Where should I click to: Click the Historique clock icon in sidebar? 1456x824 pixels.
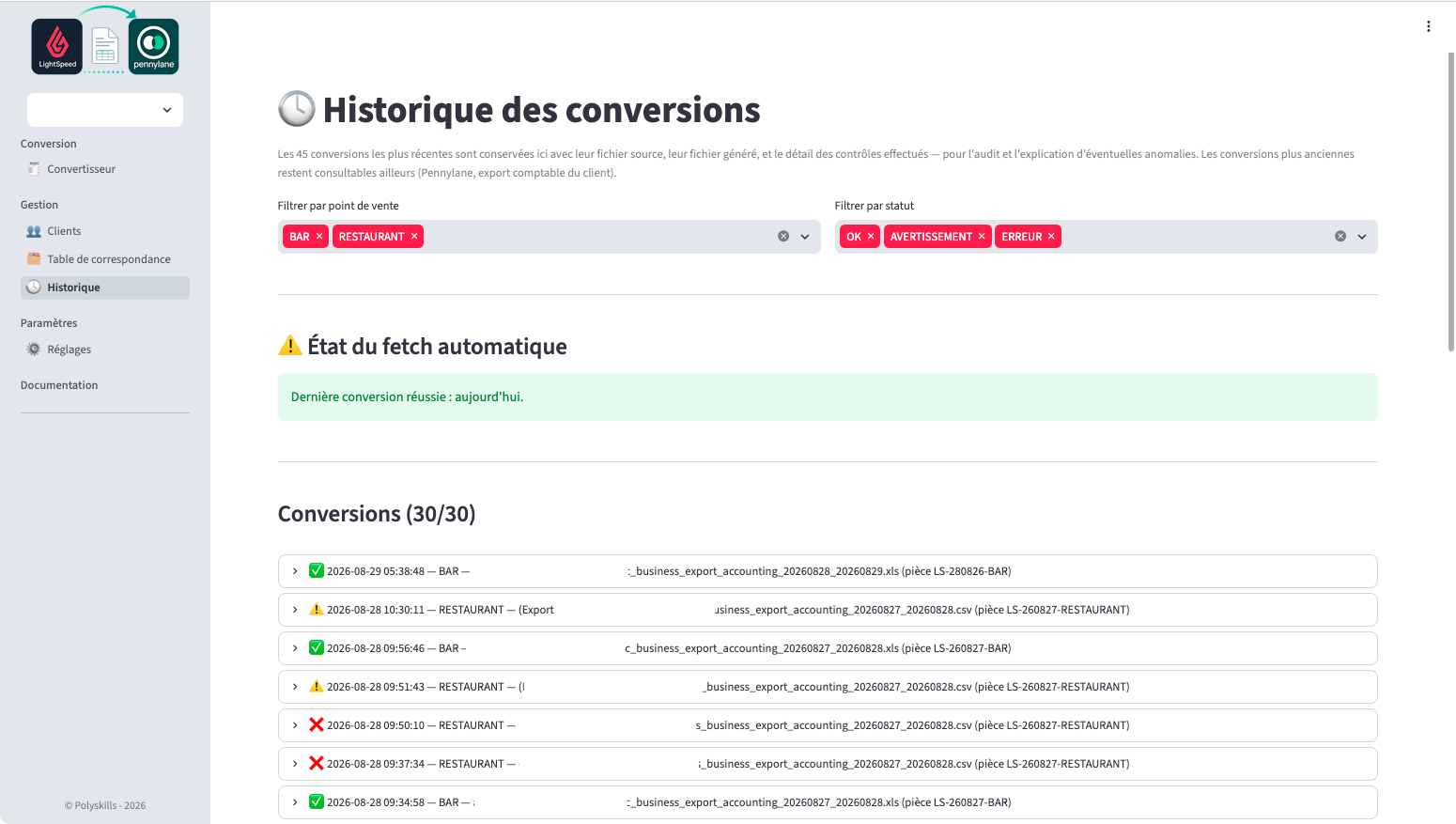coord(34,288)
